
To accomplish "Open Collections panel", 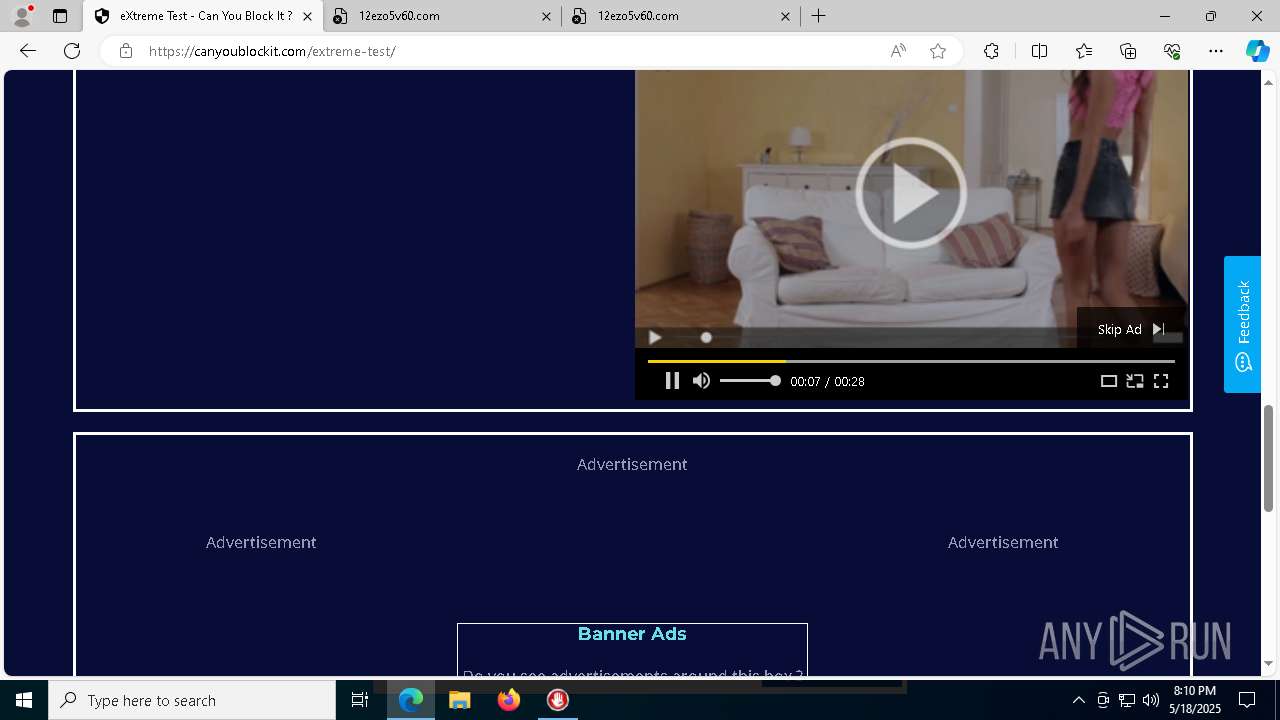I will click(1128, 51).
